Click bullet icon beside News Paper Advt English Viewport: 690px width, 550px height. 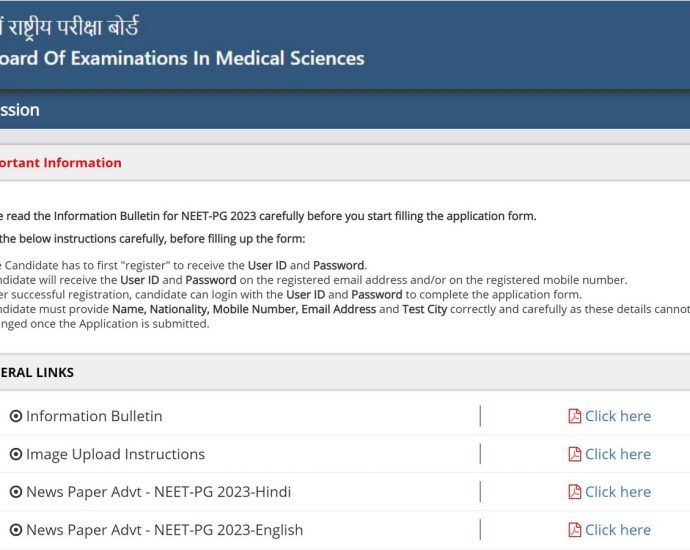(x=16, y=530)
